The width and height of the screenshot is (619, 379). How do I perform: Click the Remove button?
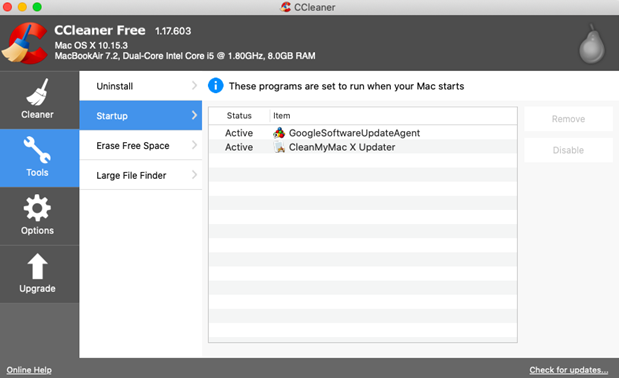pos(568,119)
